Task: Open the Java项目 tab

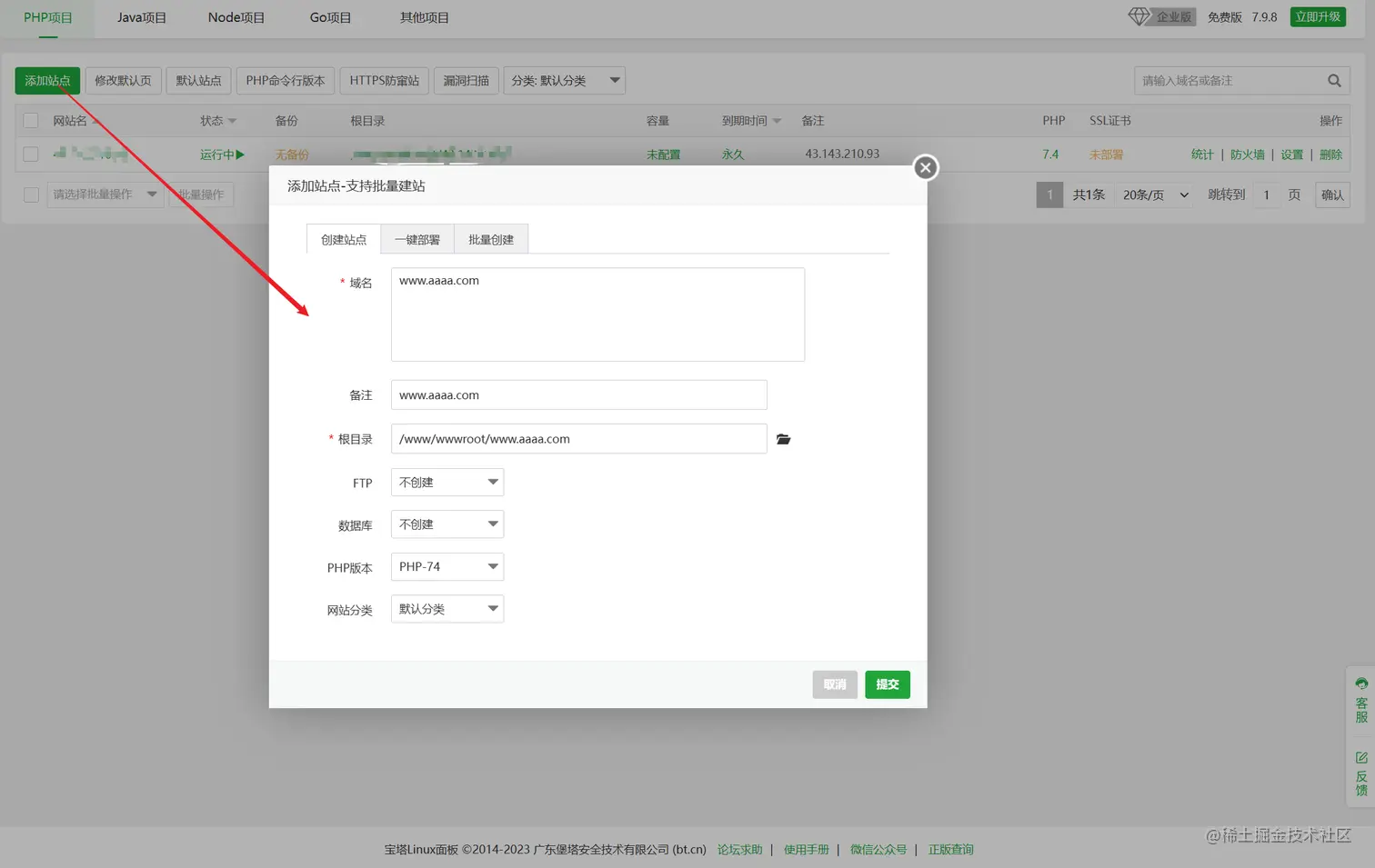Action: (x=142, y=17)
